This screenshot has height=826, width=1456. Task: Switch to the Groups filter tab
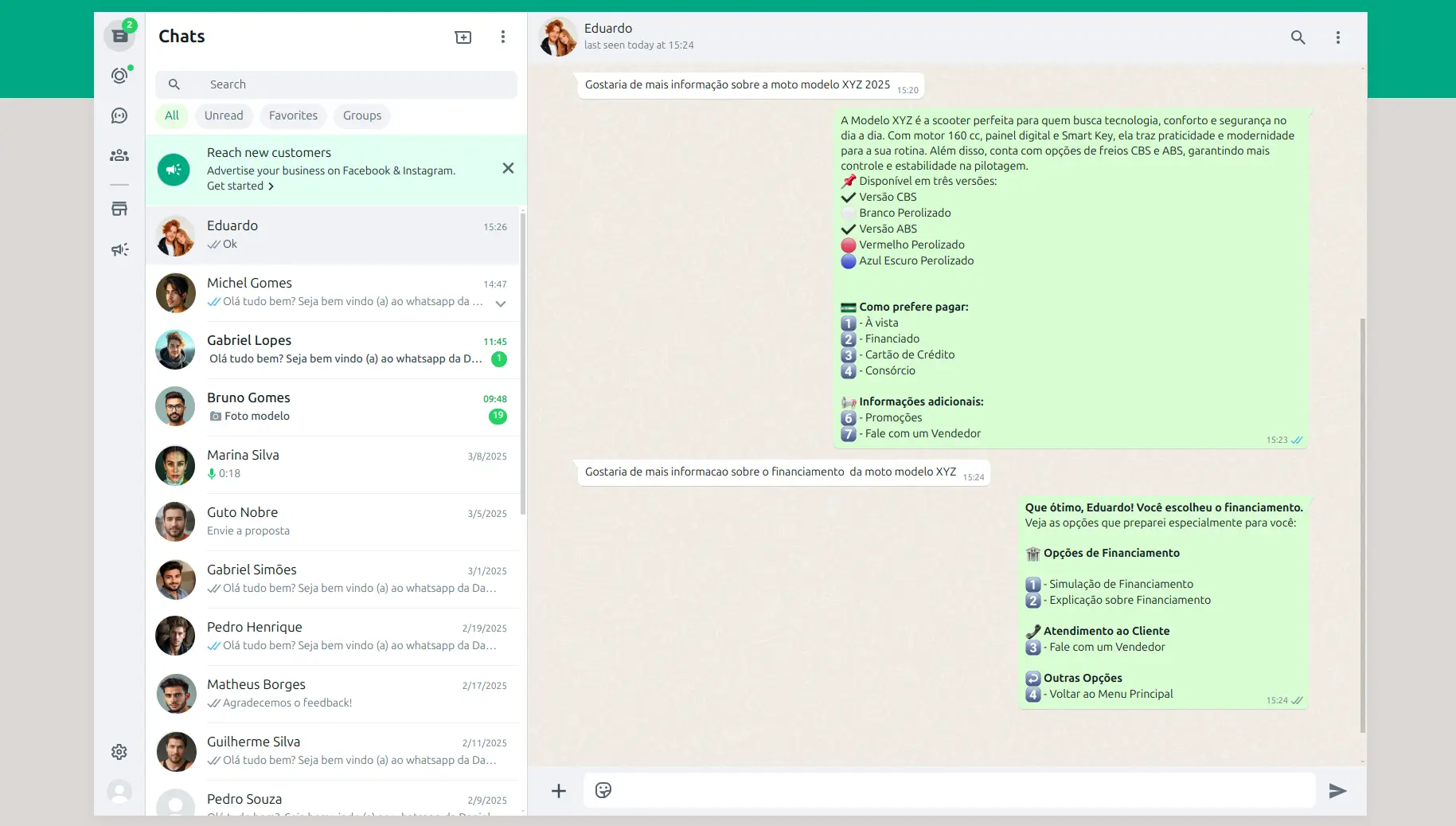pos(362,115)
